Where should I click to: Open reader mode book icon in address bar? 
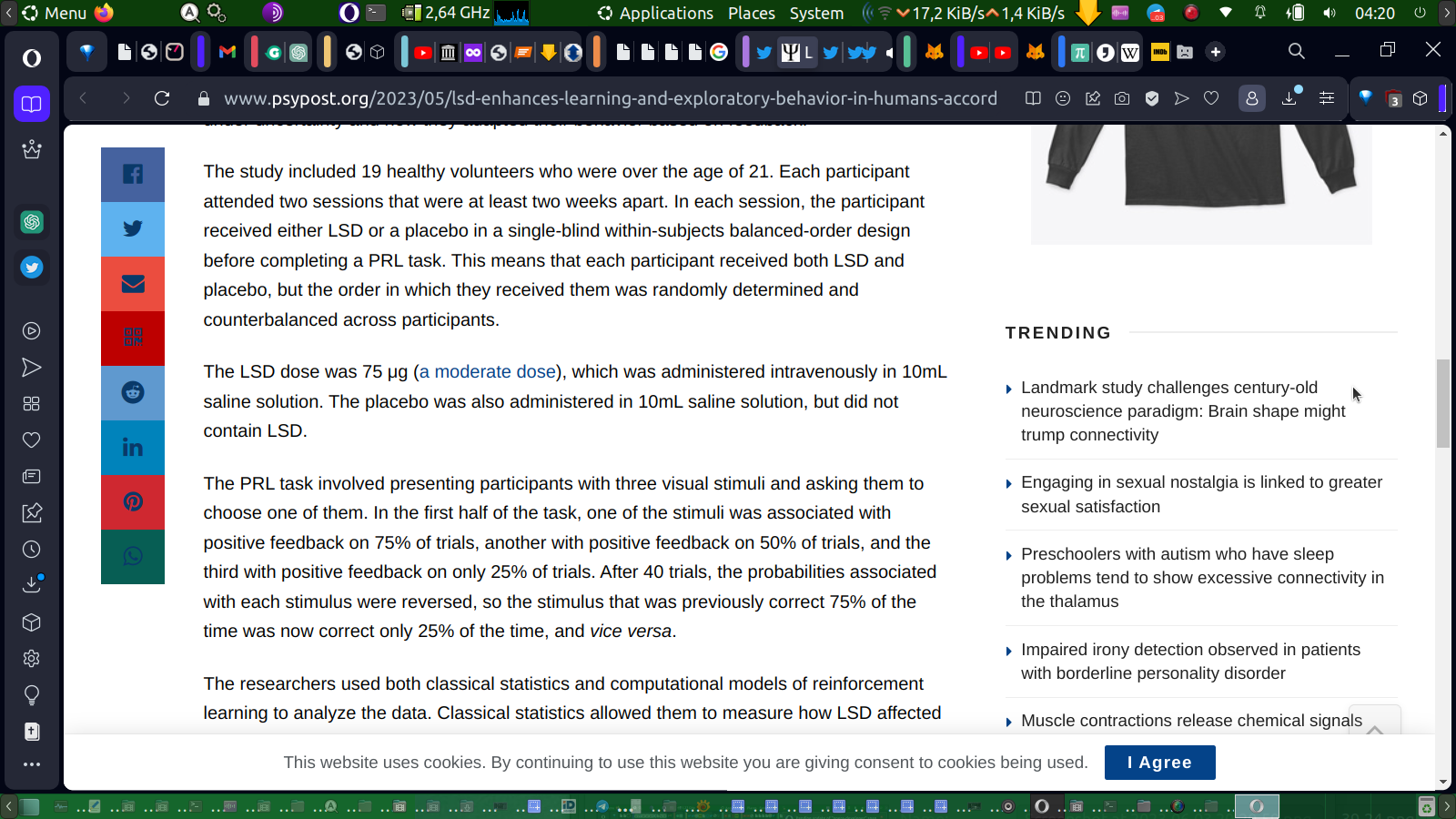(1033, 98)
